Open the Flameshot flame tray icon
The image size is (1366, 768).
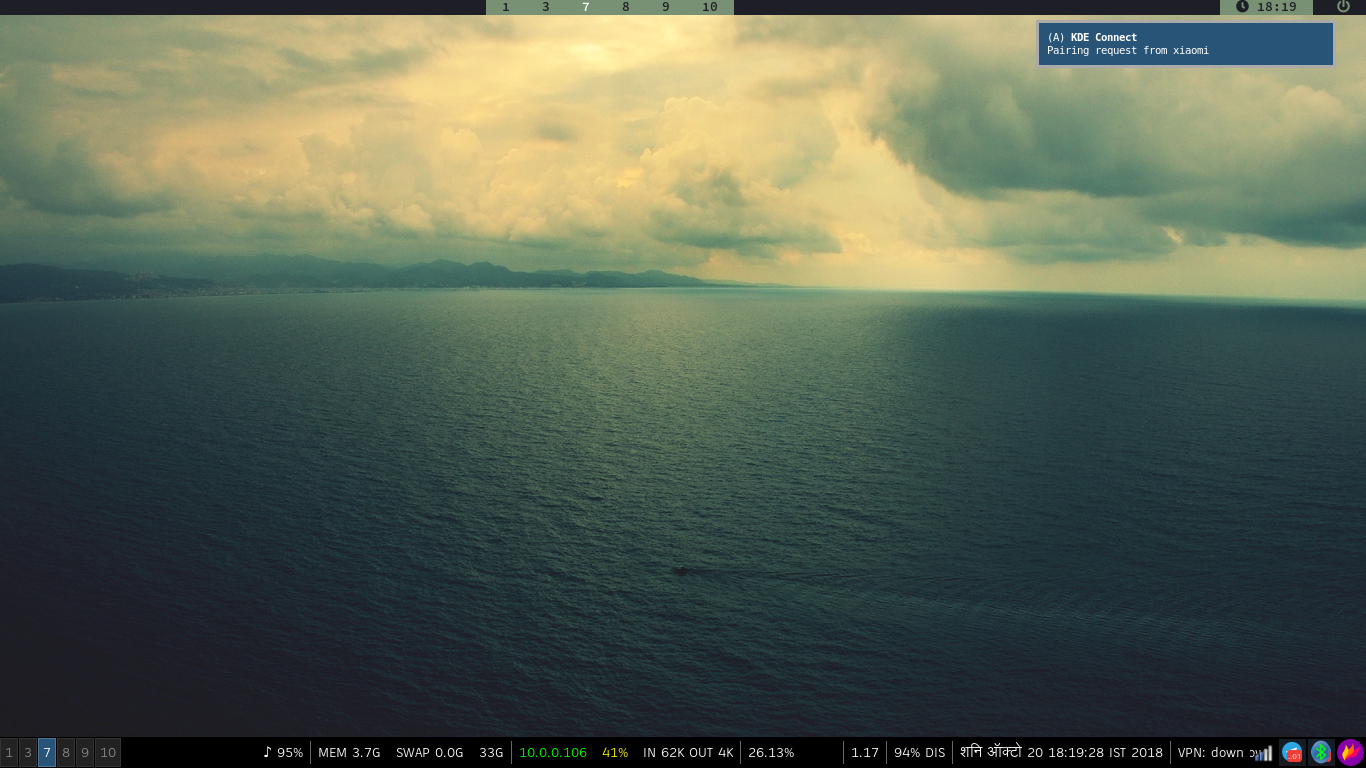pyautogui.click(x=1350, y=752)
